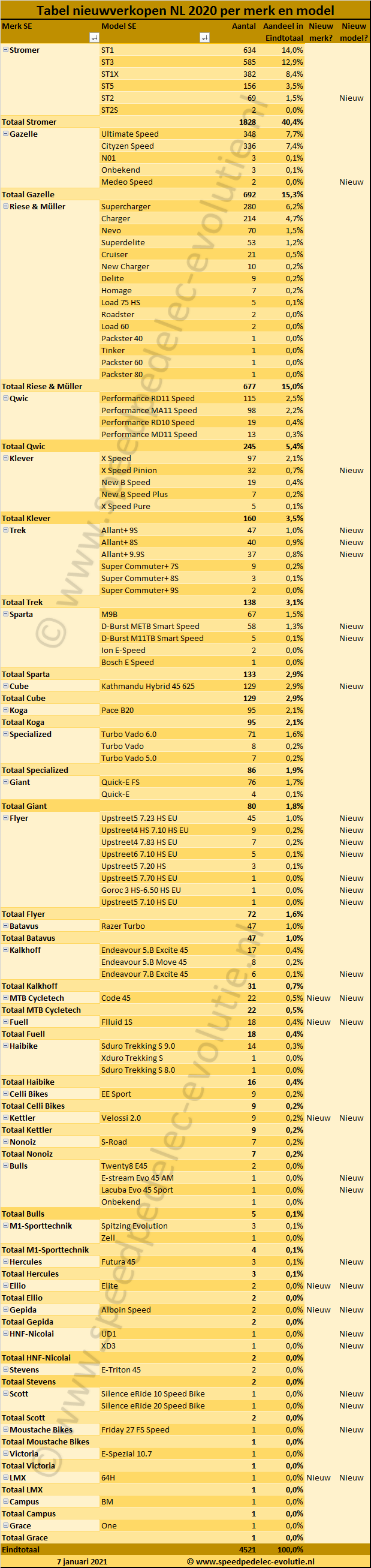
Task: Select the Kathmandu Hybrid 45 625 cell
Action: pyautogui.click(x=148, y=686)
